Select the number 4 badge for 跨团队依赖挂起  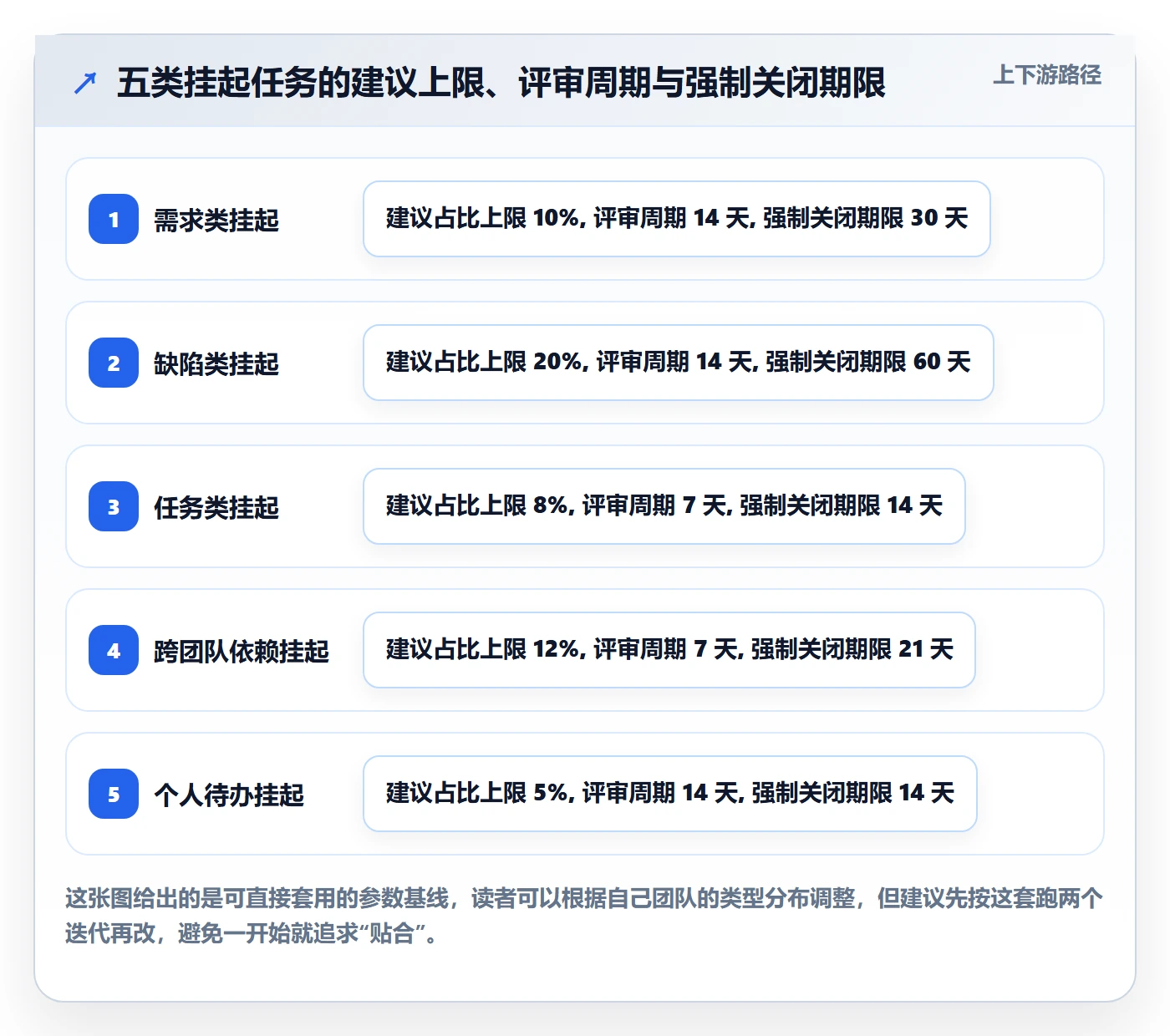click(114, 650)
